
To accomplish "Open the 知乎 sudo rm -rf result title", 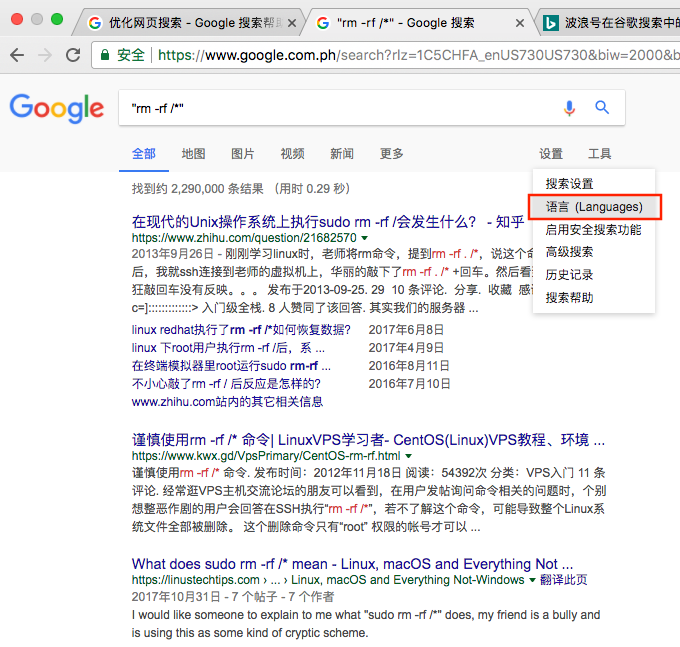I will click(x=328, y=222).
